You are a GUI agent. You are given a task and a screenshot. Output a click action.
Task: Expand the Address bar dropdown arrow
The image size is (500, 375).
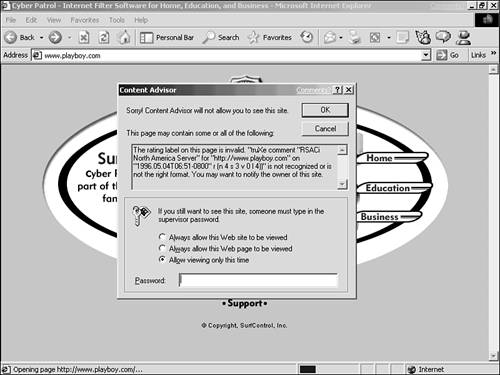tap(426, 55)
